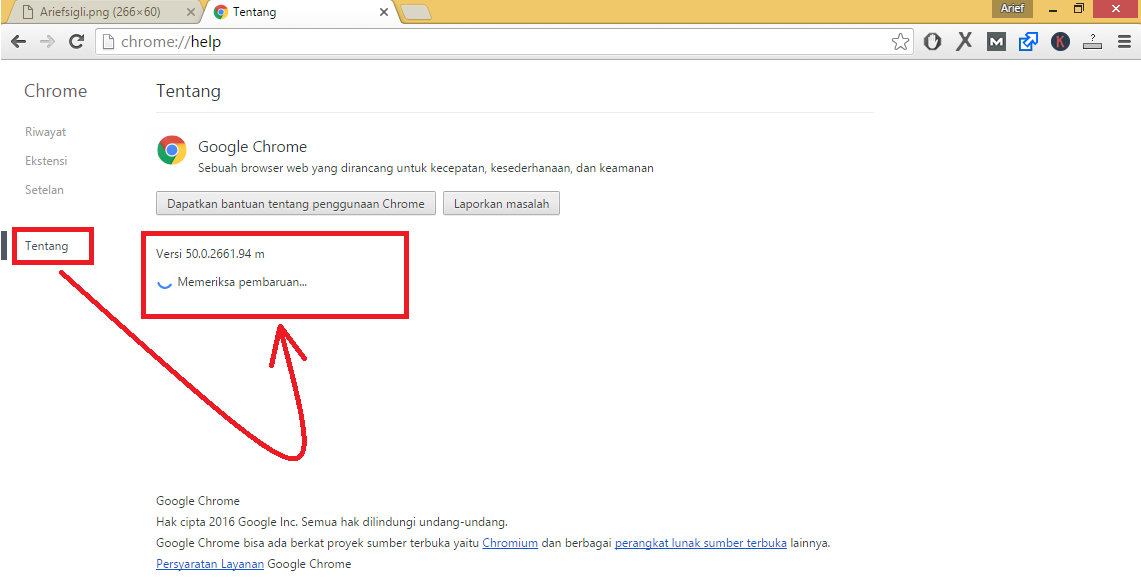The height and width of the screenshot is (580, 1141).
Task: Click the Memeriksa pembaruan status text
Action: tap(242, 282)
